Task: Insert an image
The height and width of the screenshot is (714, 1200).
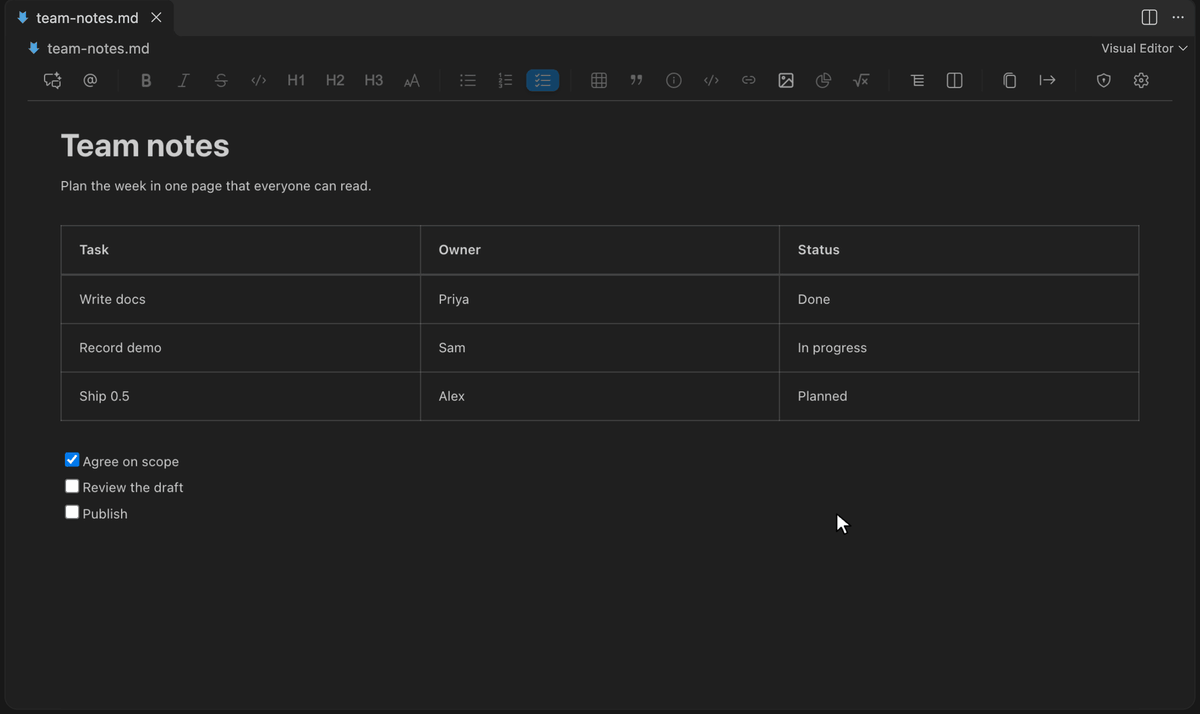Action: coord(786,80)
